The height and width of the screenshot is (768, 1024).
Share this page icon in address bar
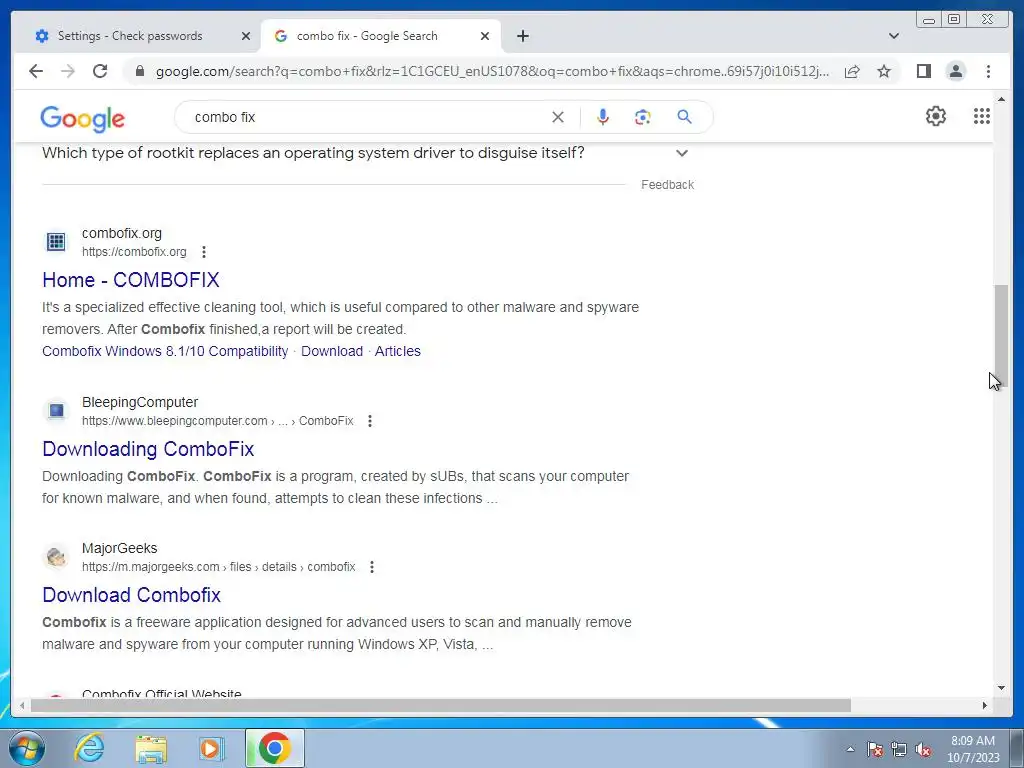pos(852,71)
